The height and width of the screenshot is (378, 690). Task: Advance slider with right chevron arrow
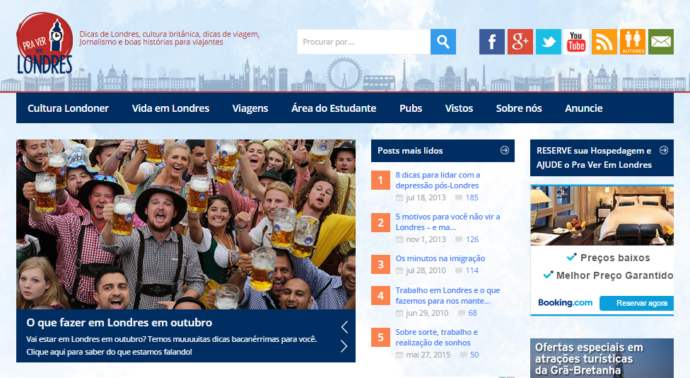tap(344, 346)
